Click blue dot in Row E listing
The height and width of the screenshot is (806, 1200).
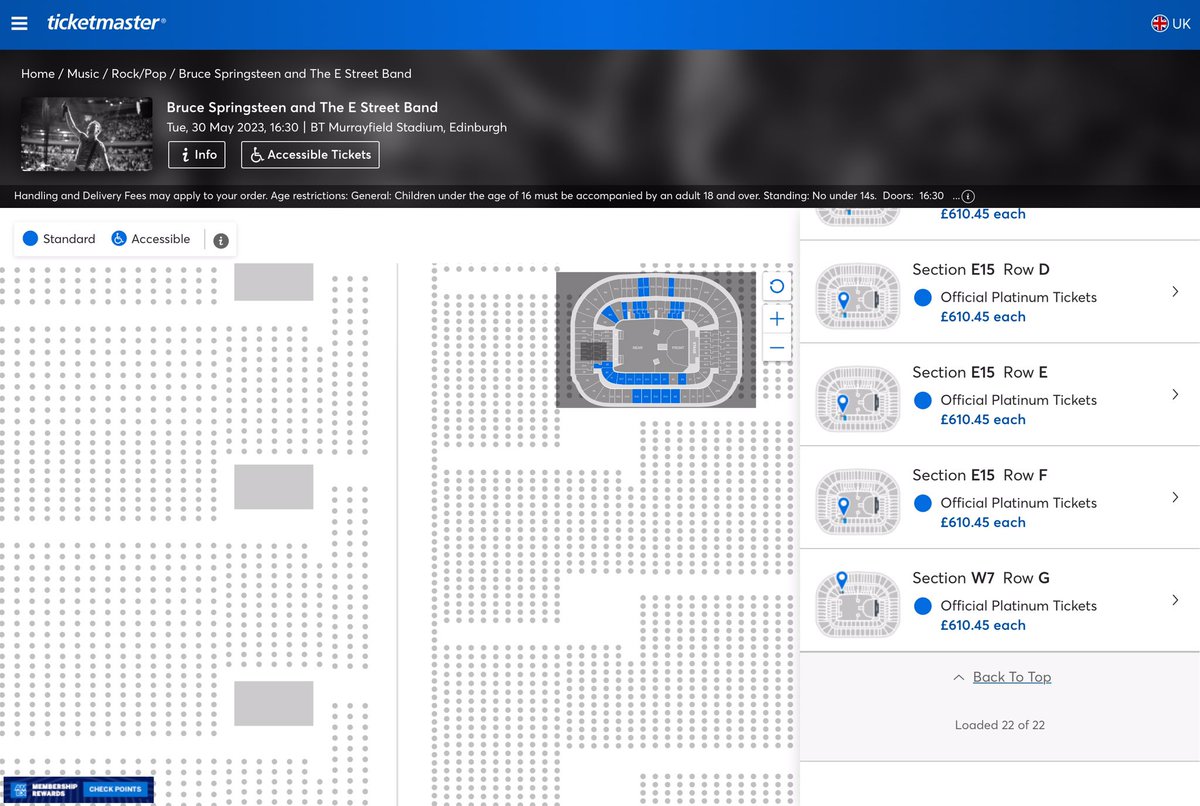[923, 400]
